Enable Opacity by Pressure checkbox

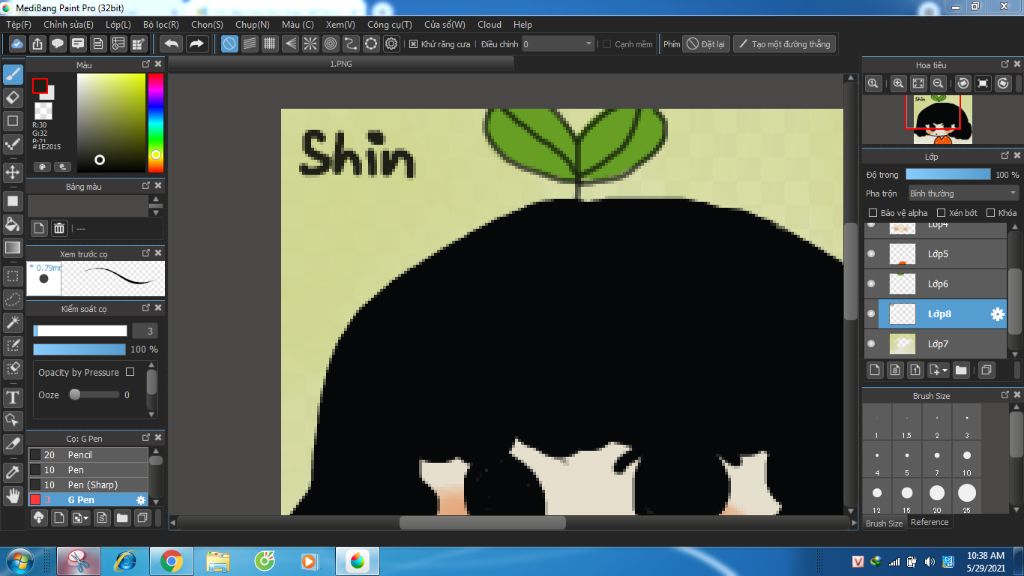tap(130, 372)
